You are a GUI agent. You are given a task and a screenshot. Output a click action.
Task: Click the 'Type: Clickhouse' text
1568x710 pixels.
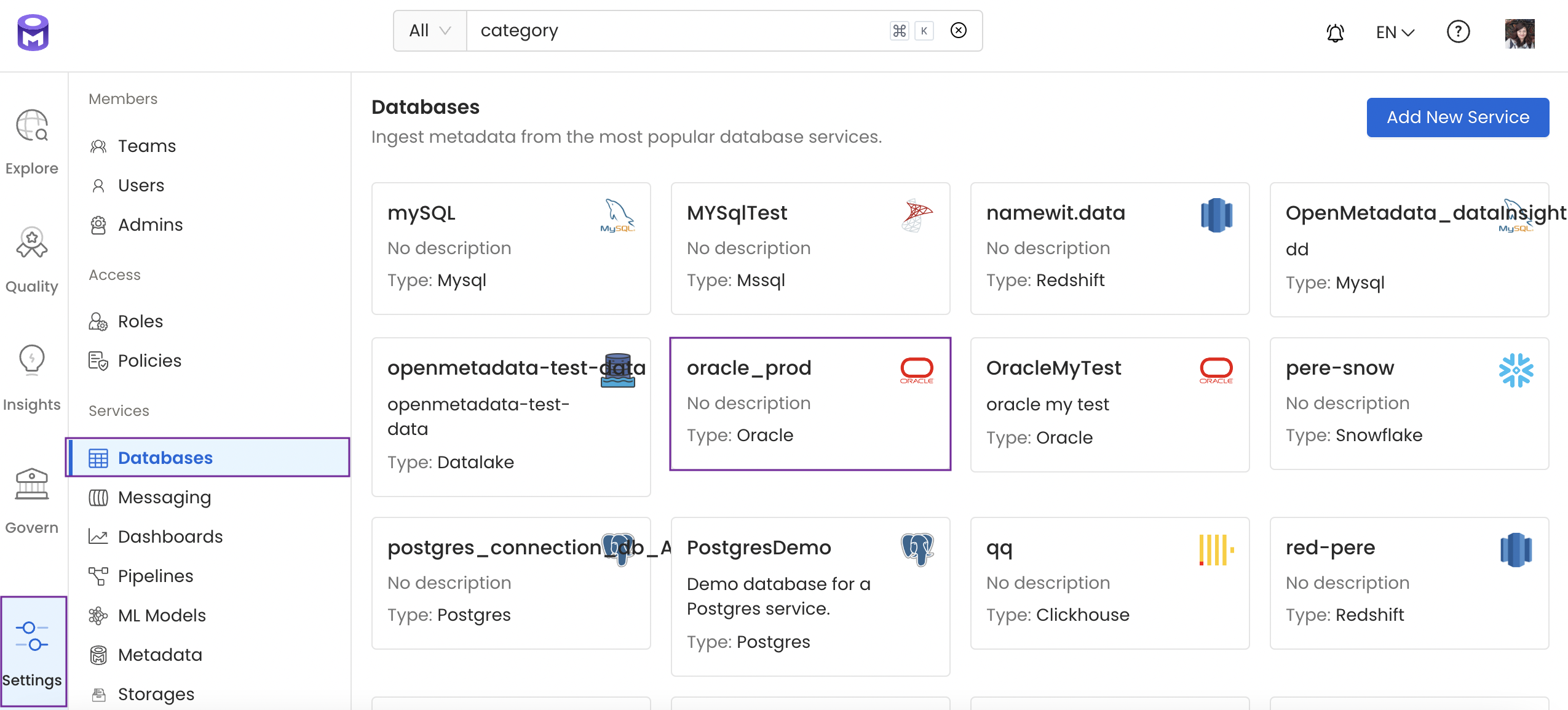click(x=1058, y=615)
